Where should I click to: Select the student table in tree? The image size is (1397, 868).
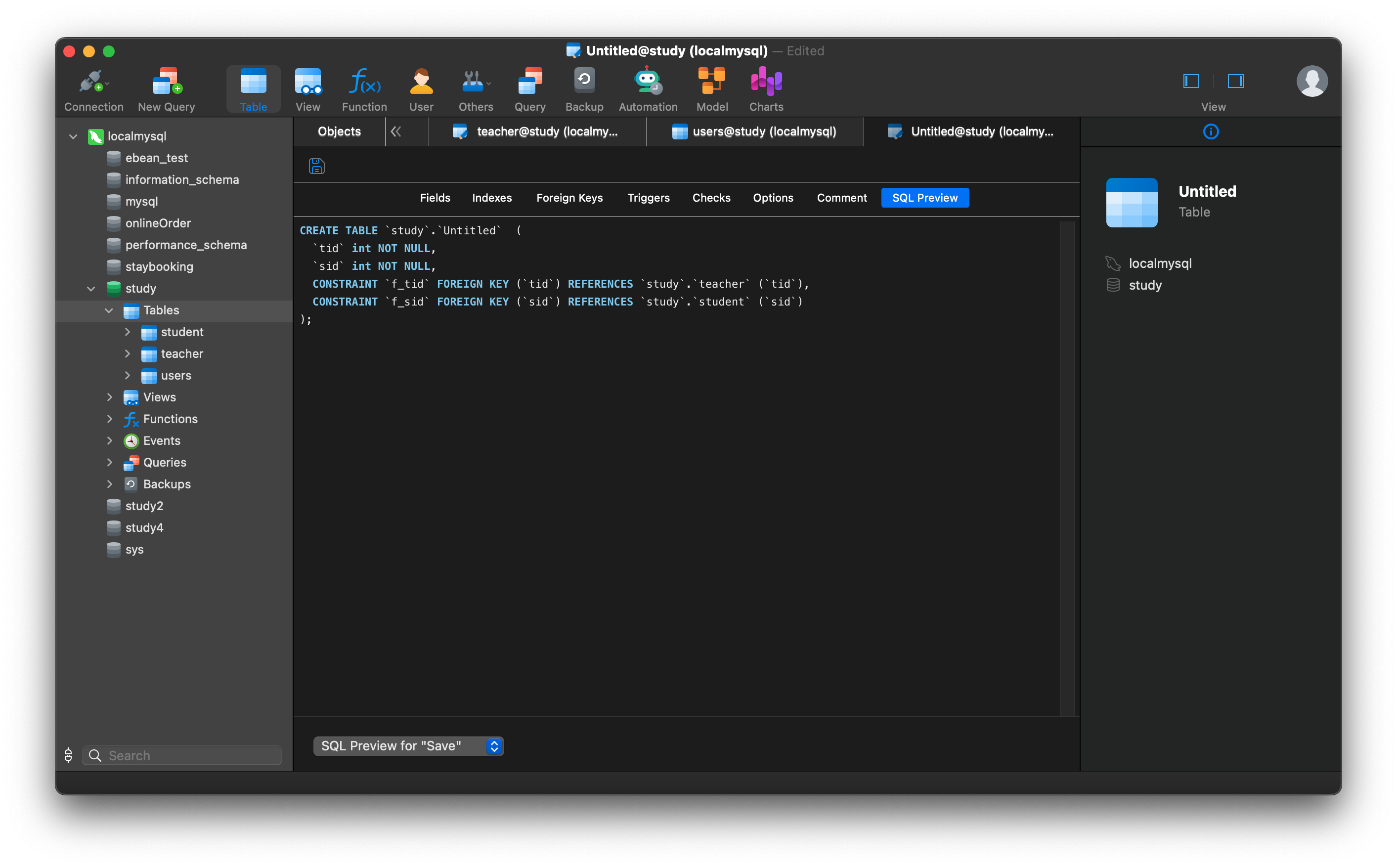pyautogui.click(x=181, y=332)
